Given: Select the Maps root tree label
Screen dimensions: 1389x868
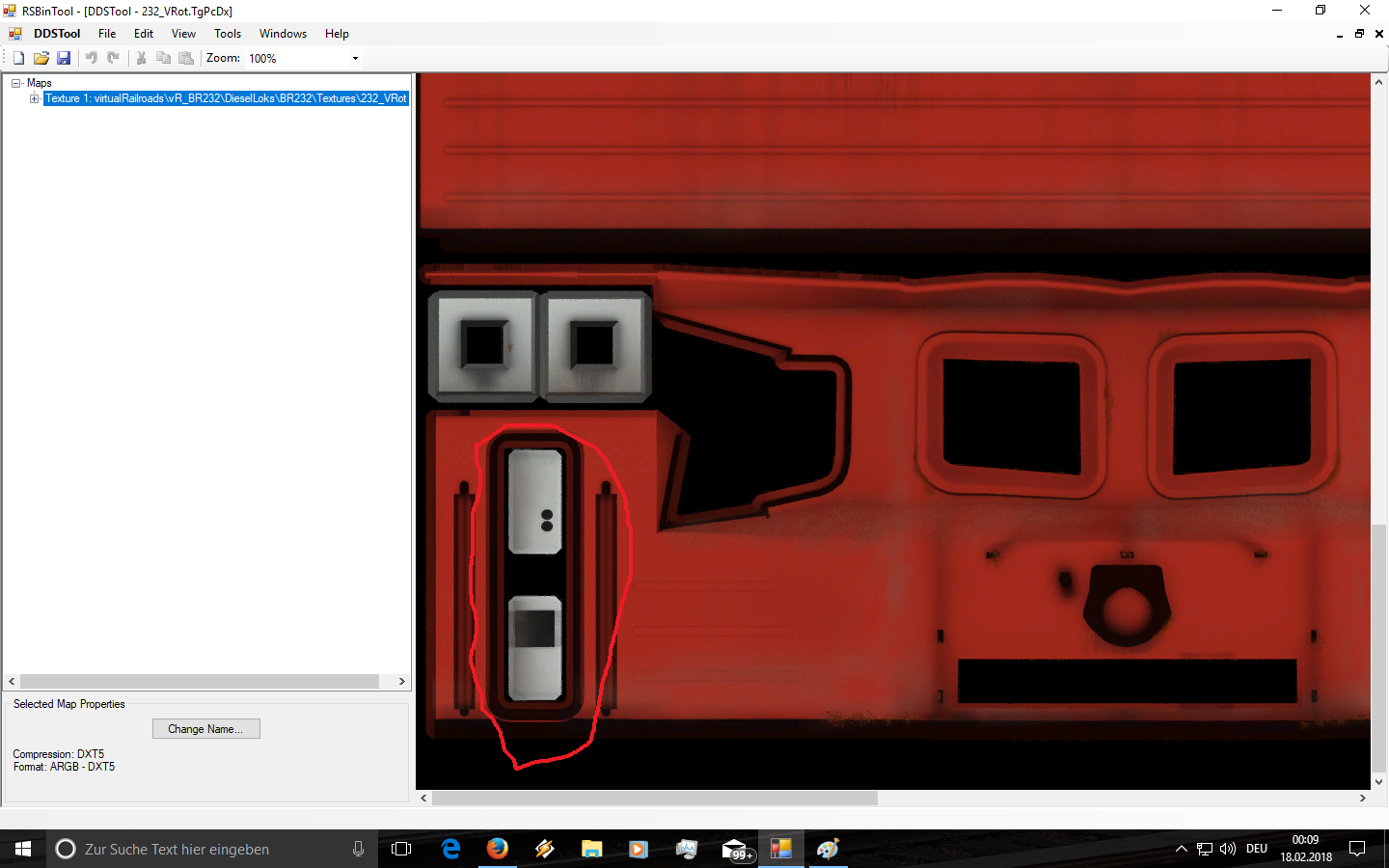Looking at the screenshot, I should coord(40,83).
